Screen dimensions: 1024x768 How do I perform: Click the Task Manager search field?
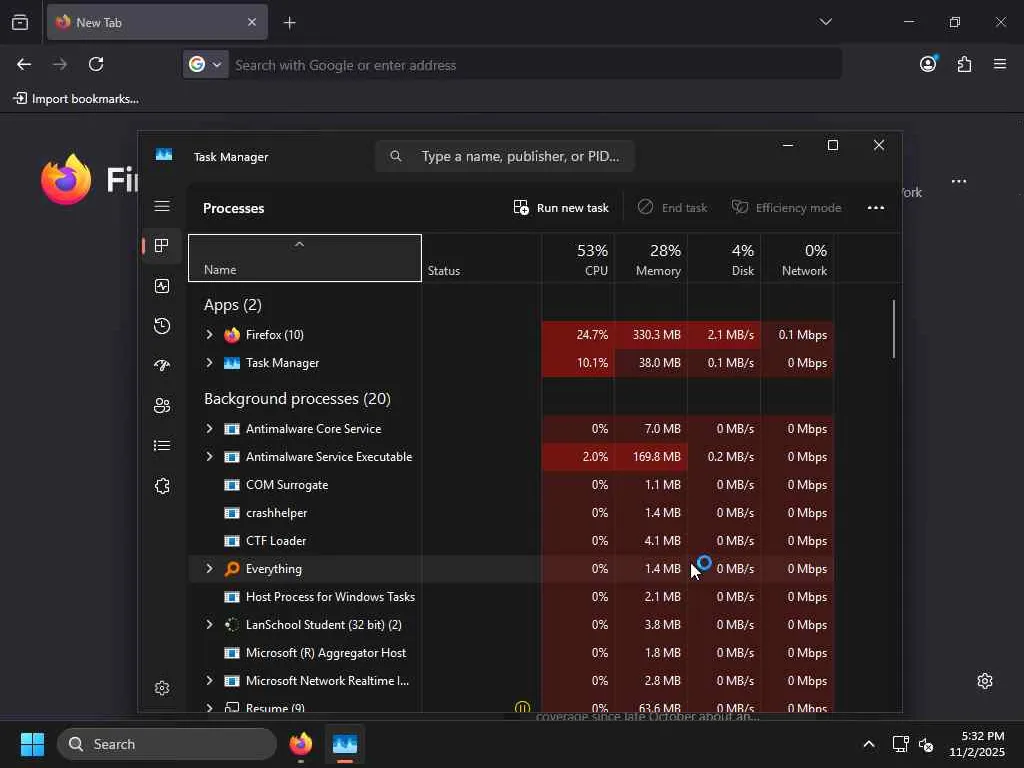(x=505, y=156)
